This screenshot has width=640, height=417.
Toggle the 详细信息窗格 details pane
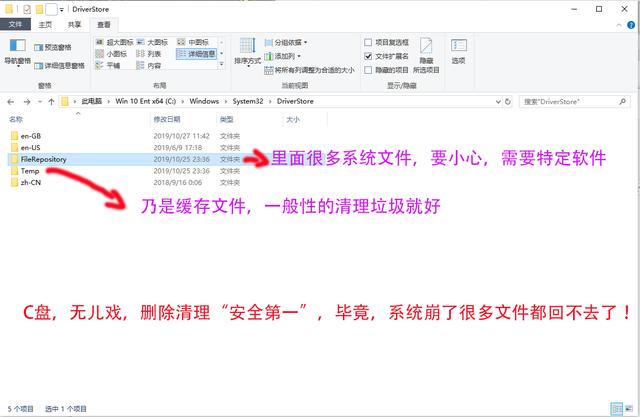click(x=59, y=65)
